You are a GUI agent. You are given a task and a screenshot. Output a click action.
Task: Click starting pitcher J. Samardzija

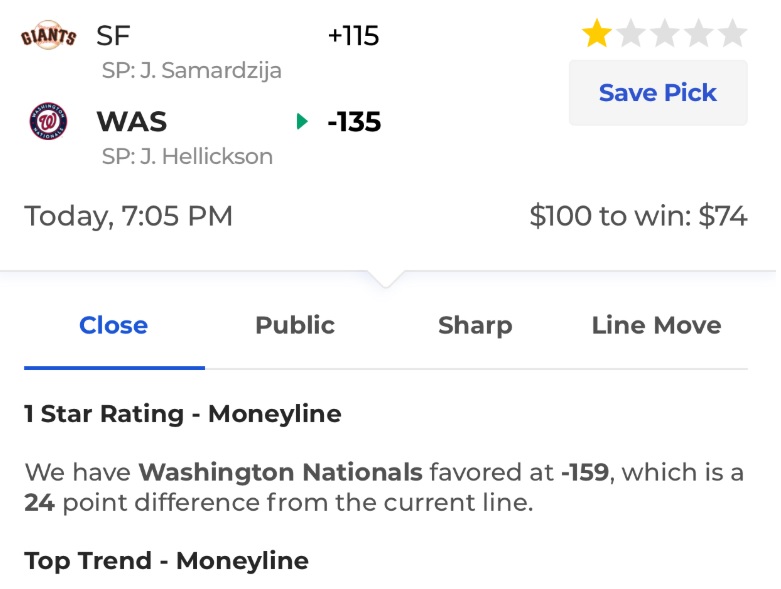192,70
